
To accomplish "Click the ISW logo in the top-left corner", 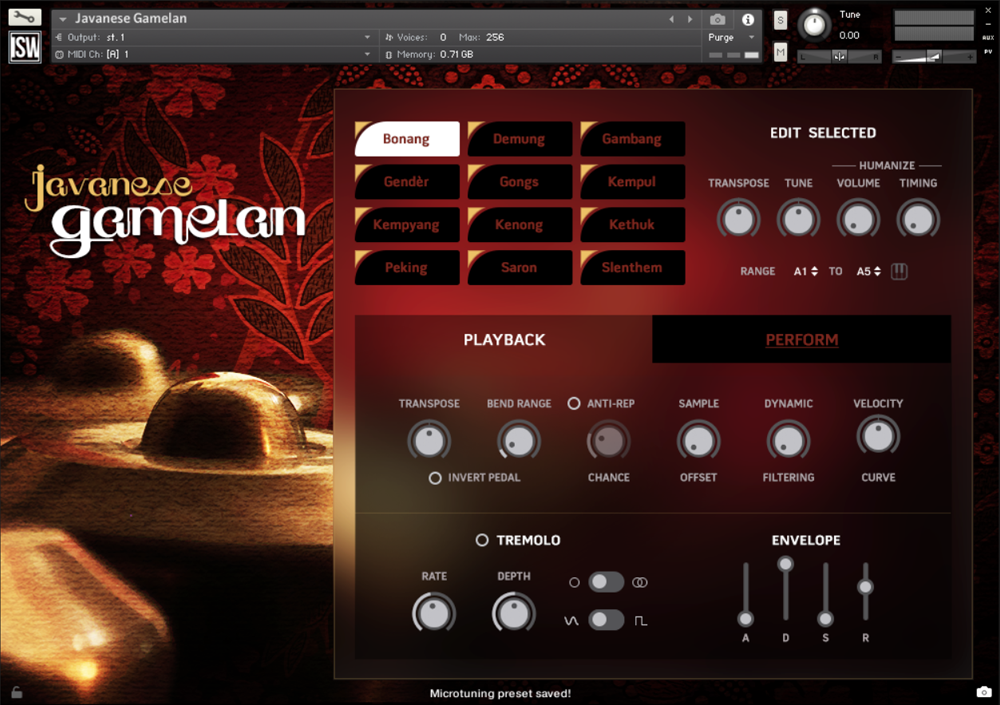I will click(24, 48).
